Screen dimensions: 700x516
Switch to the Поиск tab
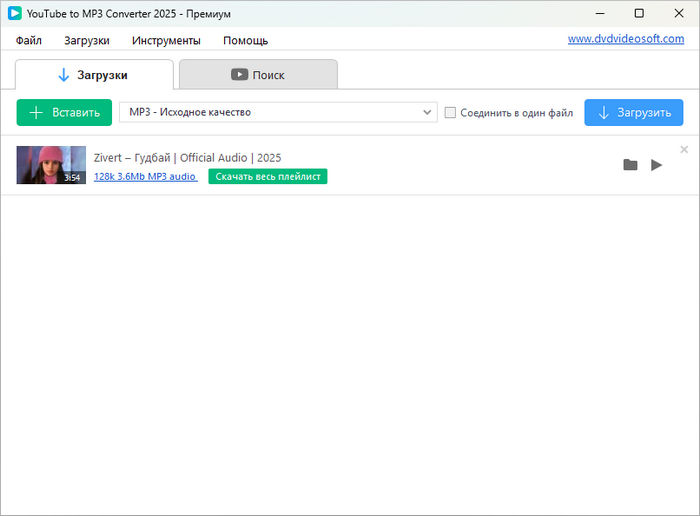258,75
